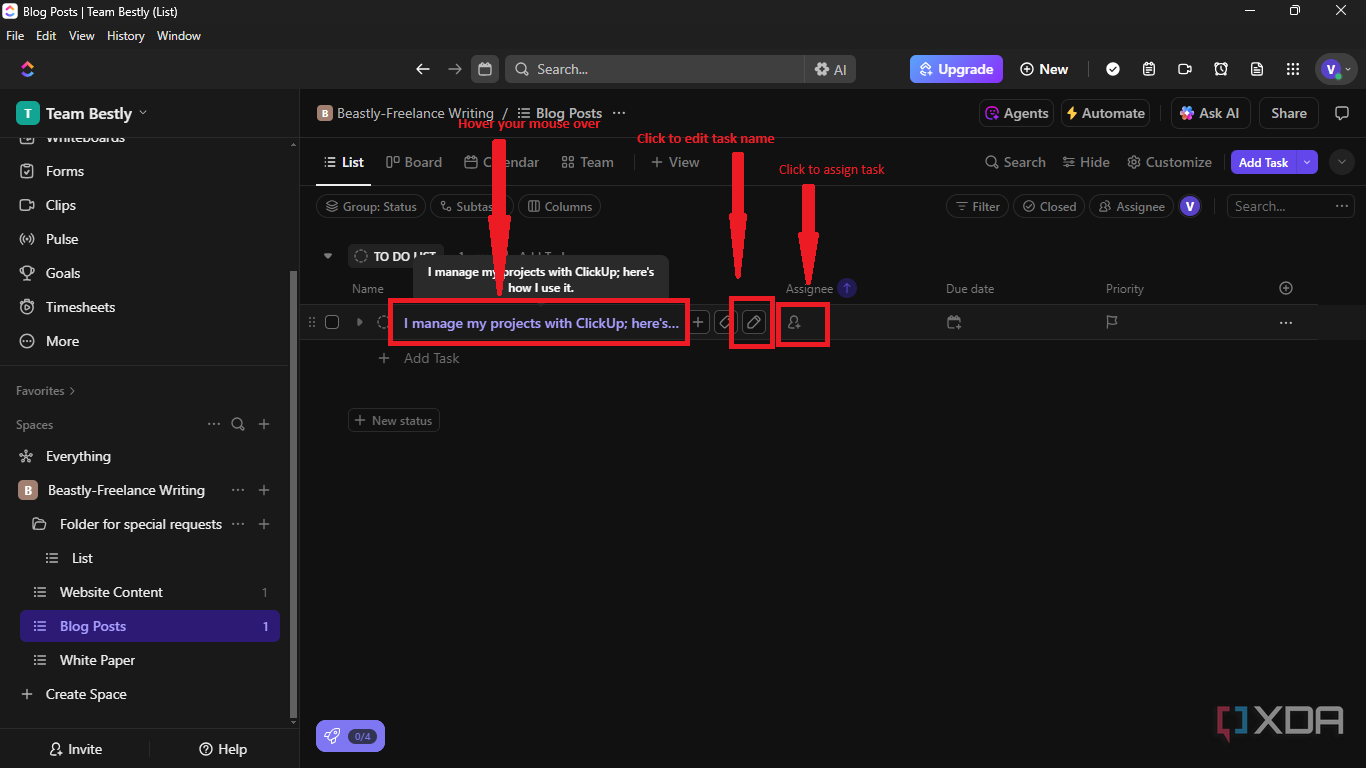Search spaces with the magnifier icon
Image resolution: width=1366 pixels, height=768 pixels.
pos(238,424)
